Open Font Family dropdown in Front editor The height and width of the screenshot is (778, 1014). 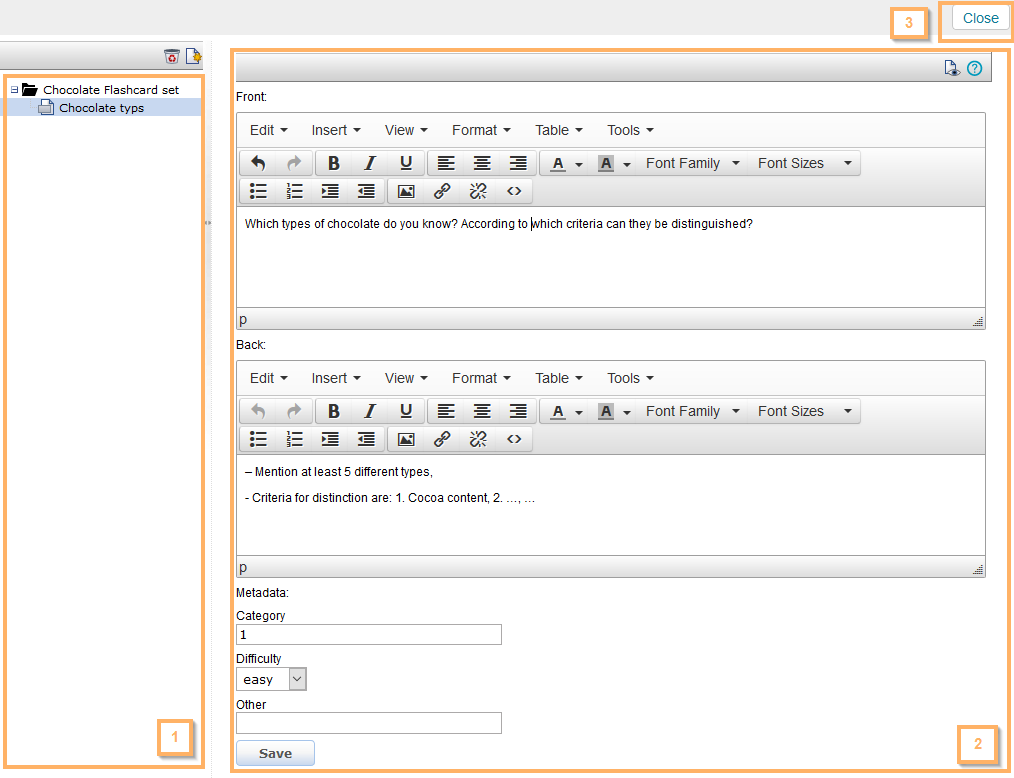[692, 163]
